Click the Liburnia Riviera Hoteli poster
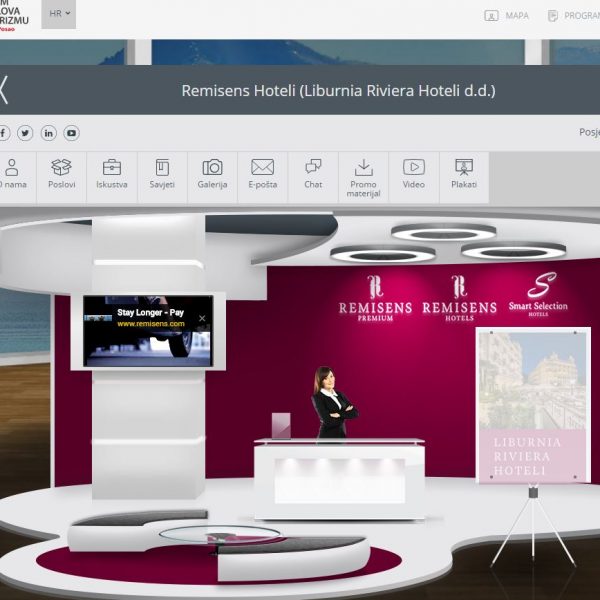This screenshot has height=600, width=600. coord(533,405)
